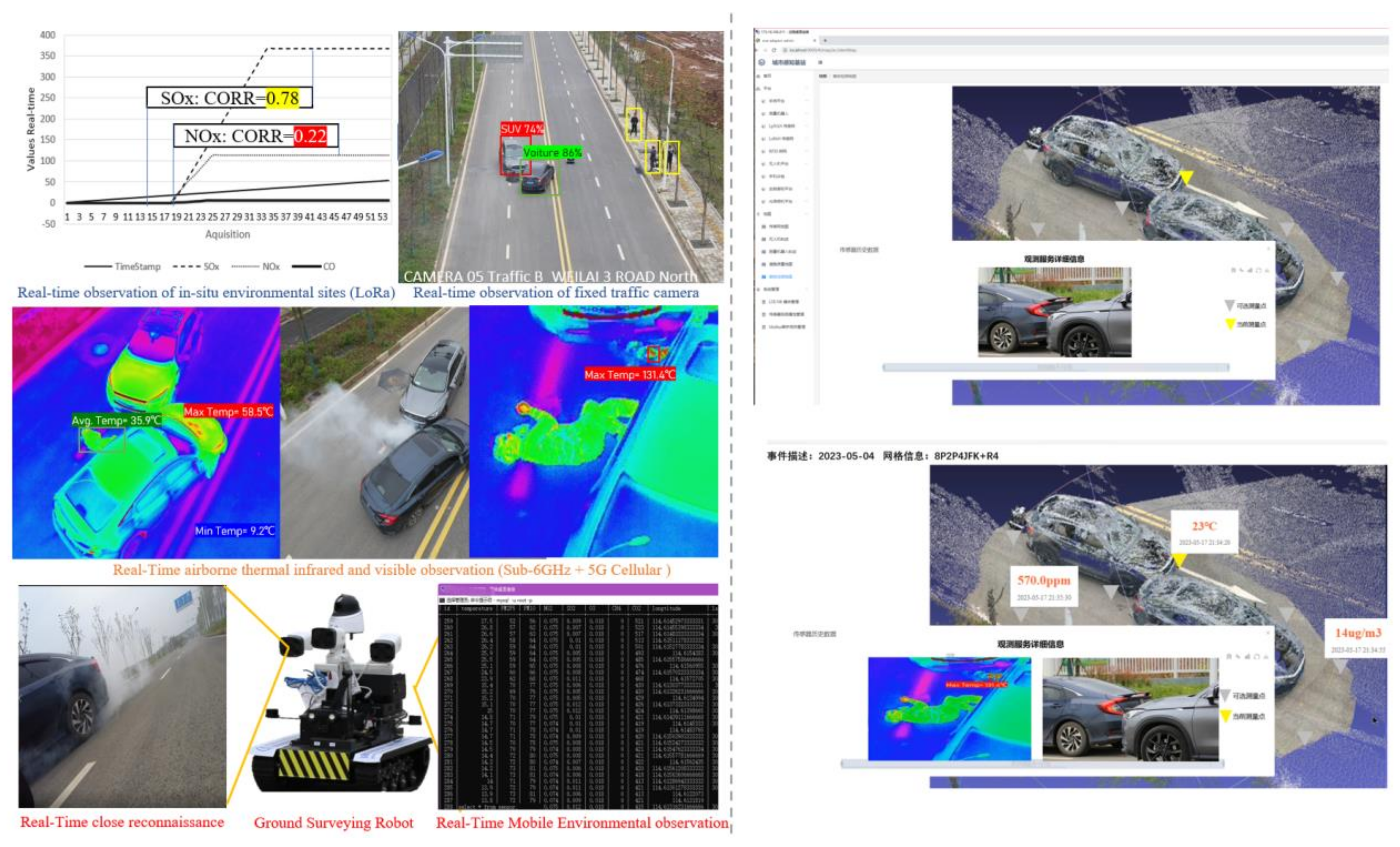This screenshot has height=847, width=1400.
Task: Click the NOx legend entry below the chart
Action: 256,266
